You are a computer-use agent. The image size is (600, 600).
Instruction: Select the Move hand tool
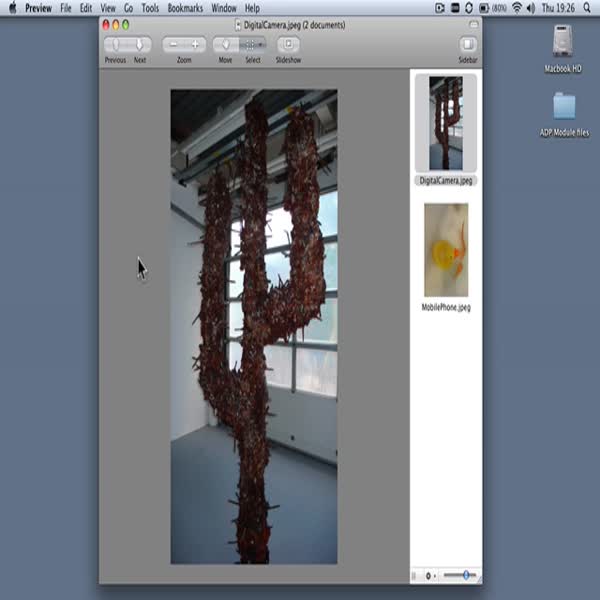(226, 45)
